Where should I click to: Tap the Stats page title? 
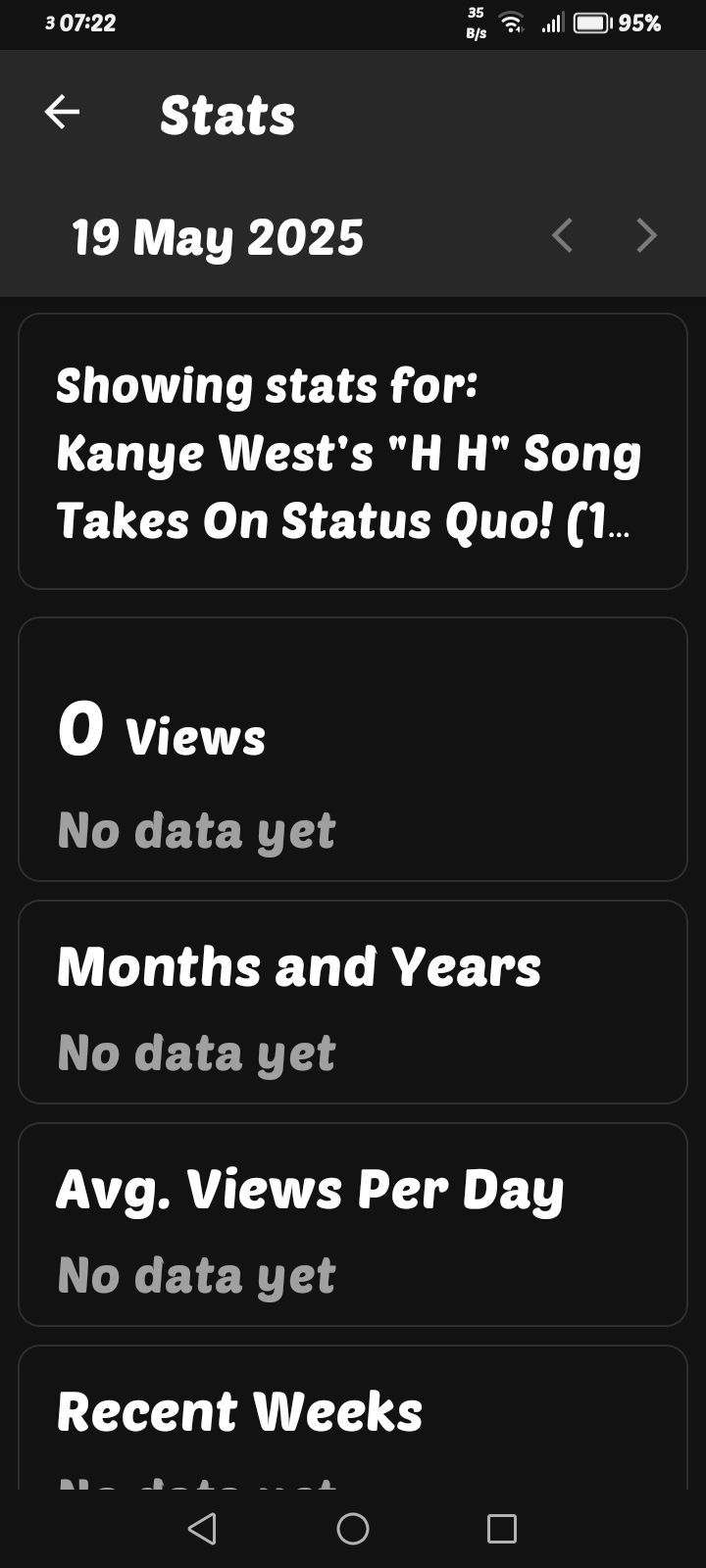pyautogui.click(x=227, y=116)
